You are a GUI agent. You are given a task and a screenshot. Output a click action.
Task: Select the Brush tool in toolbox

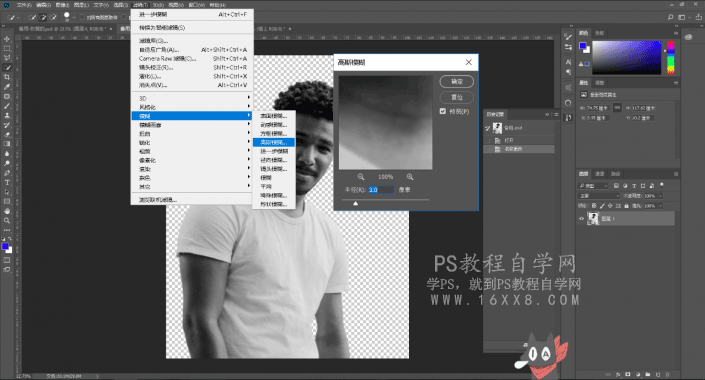[7, 106]
